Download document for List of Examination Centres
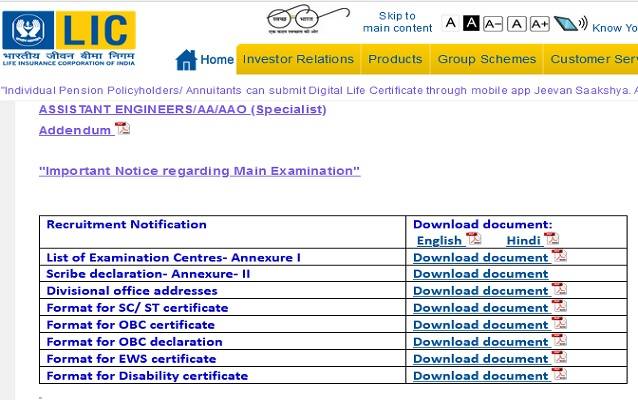The image size is (638, 400). (481, 258)
